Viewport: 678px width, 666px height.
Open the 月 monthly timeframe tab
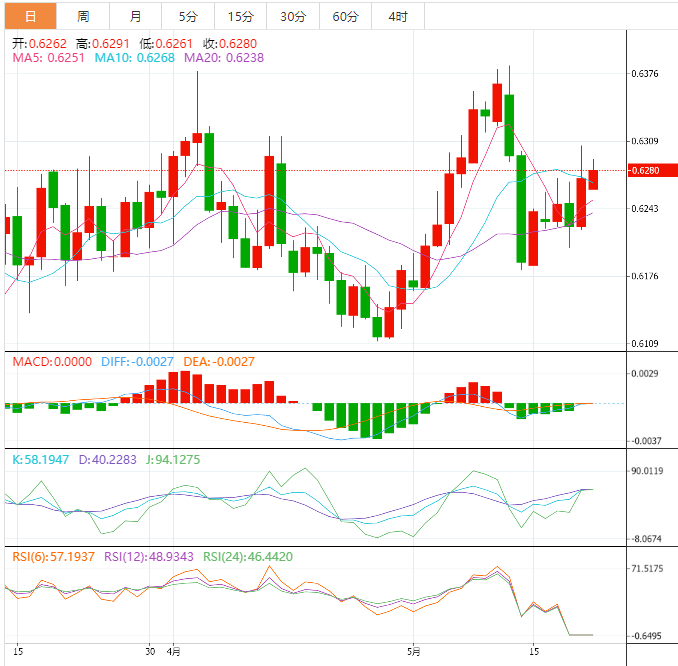point(135,17)
